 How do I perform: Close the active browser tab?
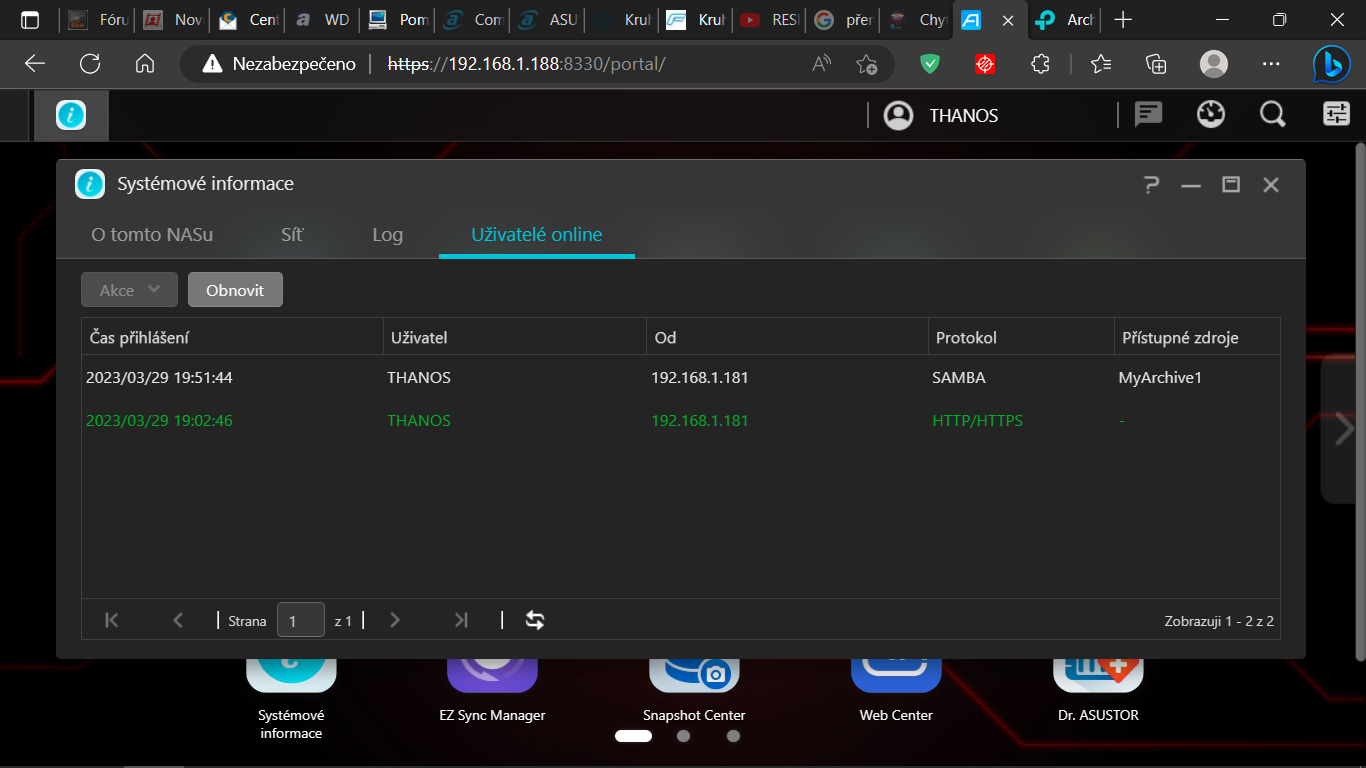click(x=1008, y=20)
